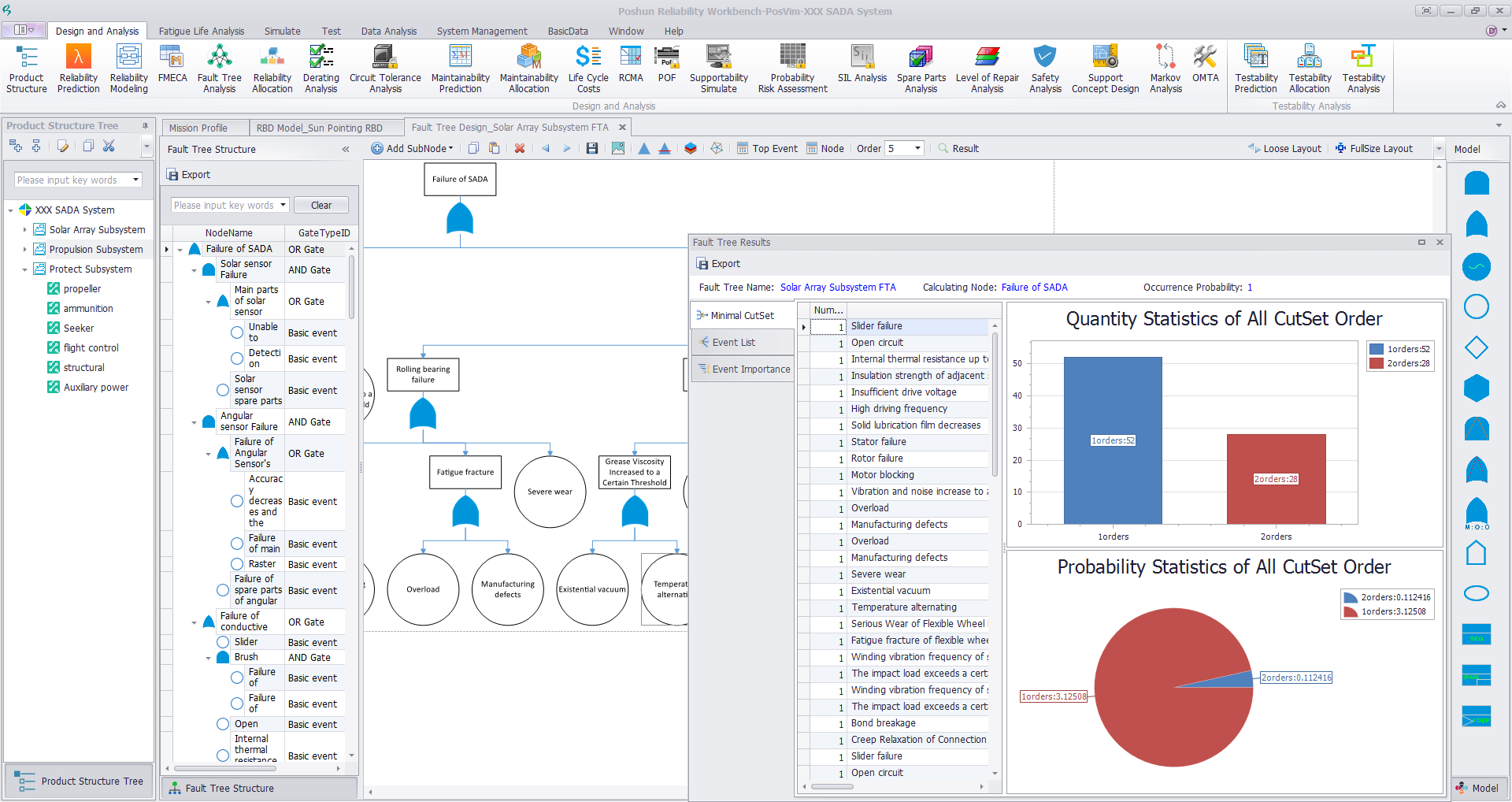Open Probability Risk Assessment tool
Image resolution: width=1512 pixels, height=802 pixels.
pos(793,69)
